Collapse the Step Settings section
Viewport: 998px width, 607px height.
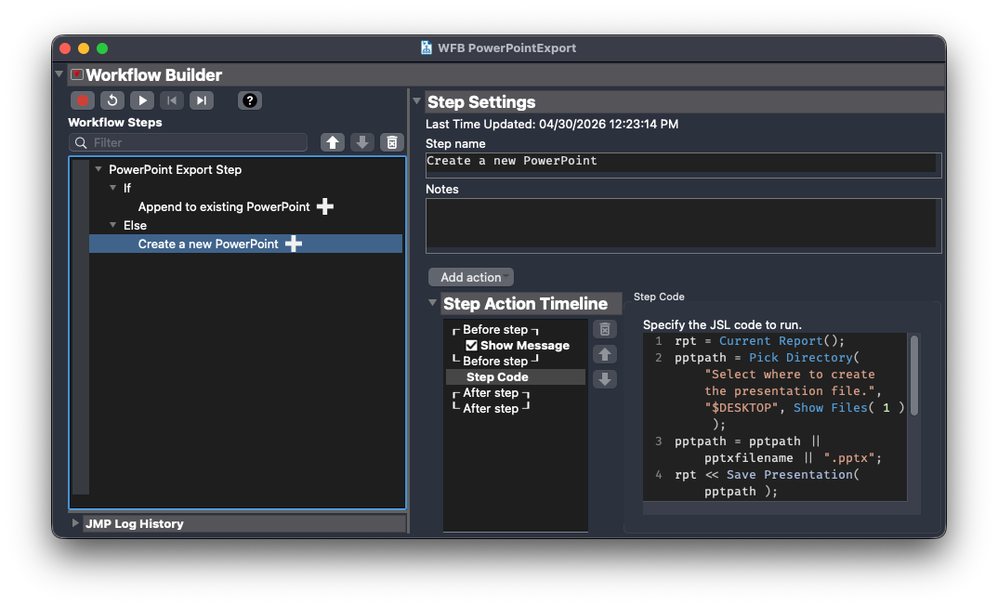click(x=417, y=101)
